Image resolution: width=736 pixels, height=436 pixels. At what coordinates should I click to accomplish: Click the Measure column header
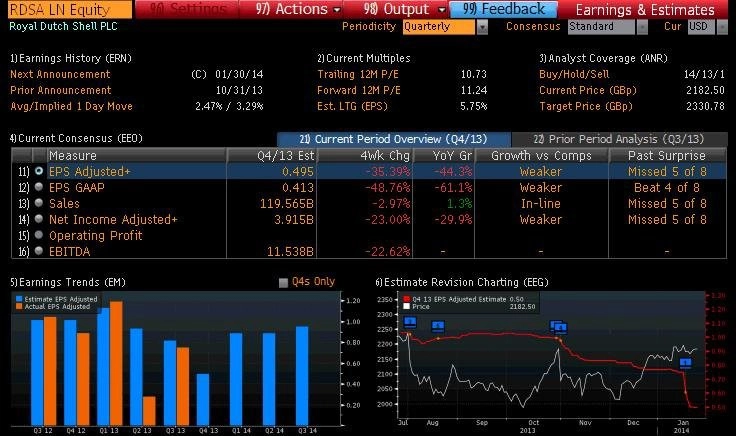coord(136,156)
